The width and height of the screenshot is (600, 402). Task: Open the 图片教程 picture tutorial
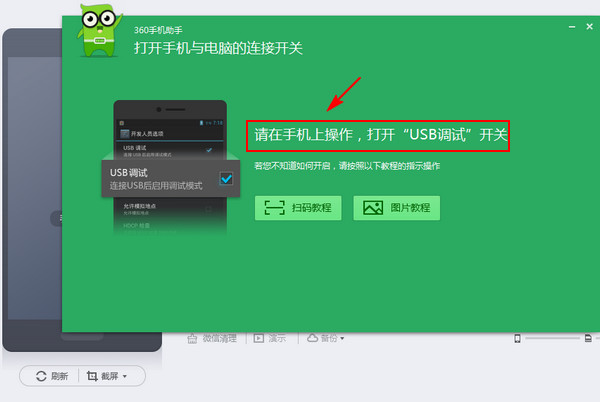[396, 208]
